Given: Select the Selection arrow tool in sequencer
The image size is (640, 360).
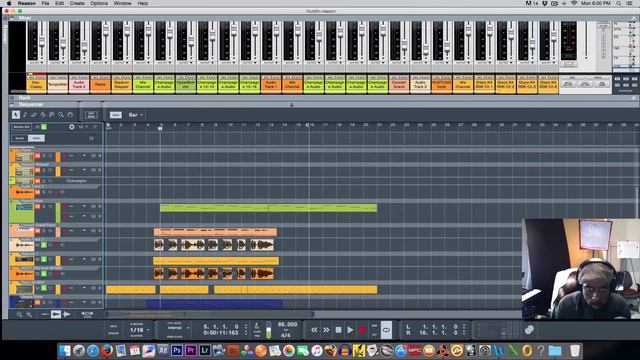Looking at the screenshot, I should (16, 115).
